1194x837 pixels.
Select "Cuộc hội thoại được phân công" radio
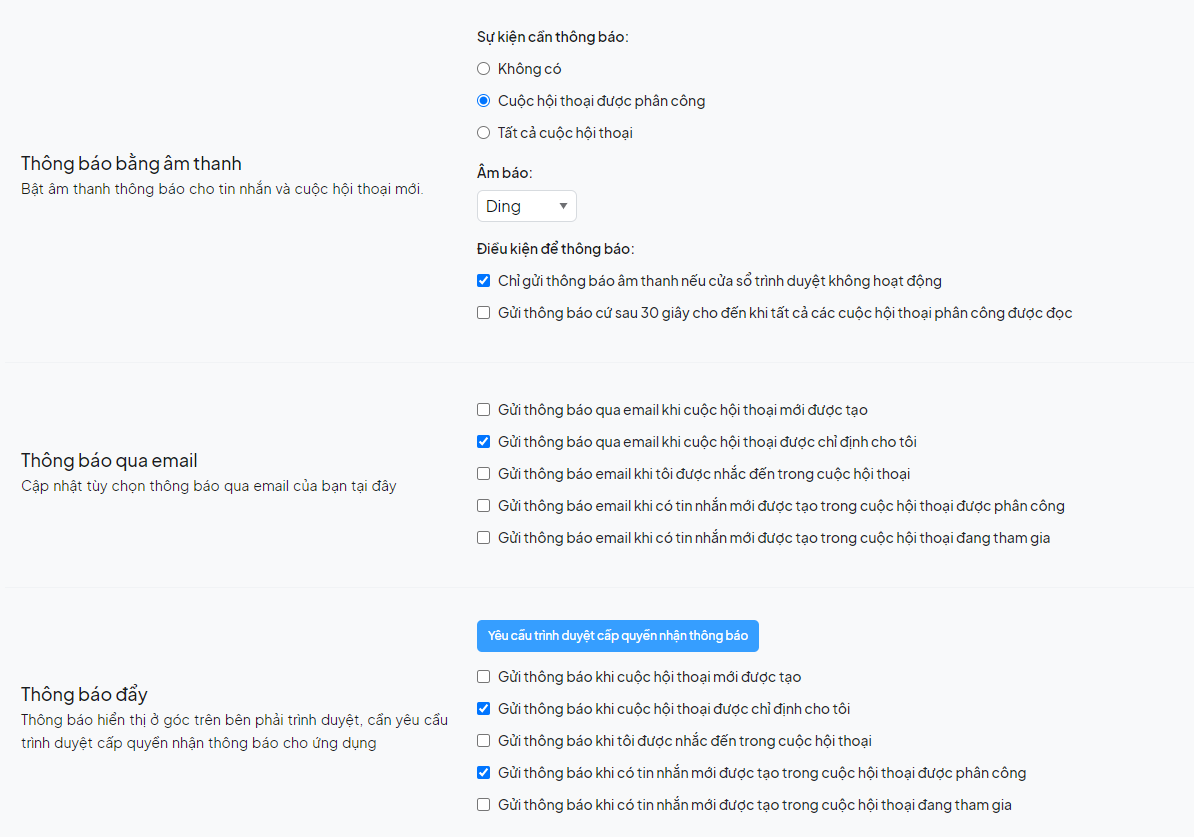tap(484, 101)
